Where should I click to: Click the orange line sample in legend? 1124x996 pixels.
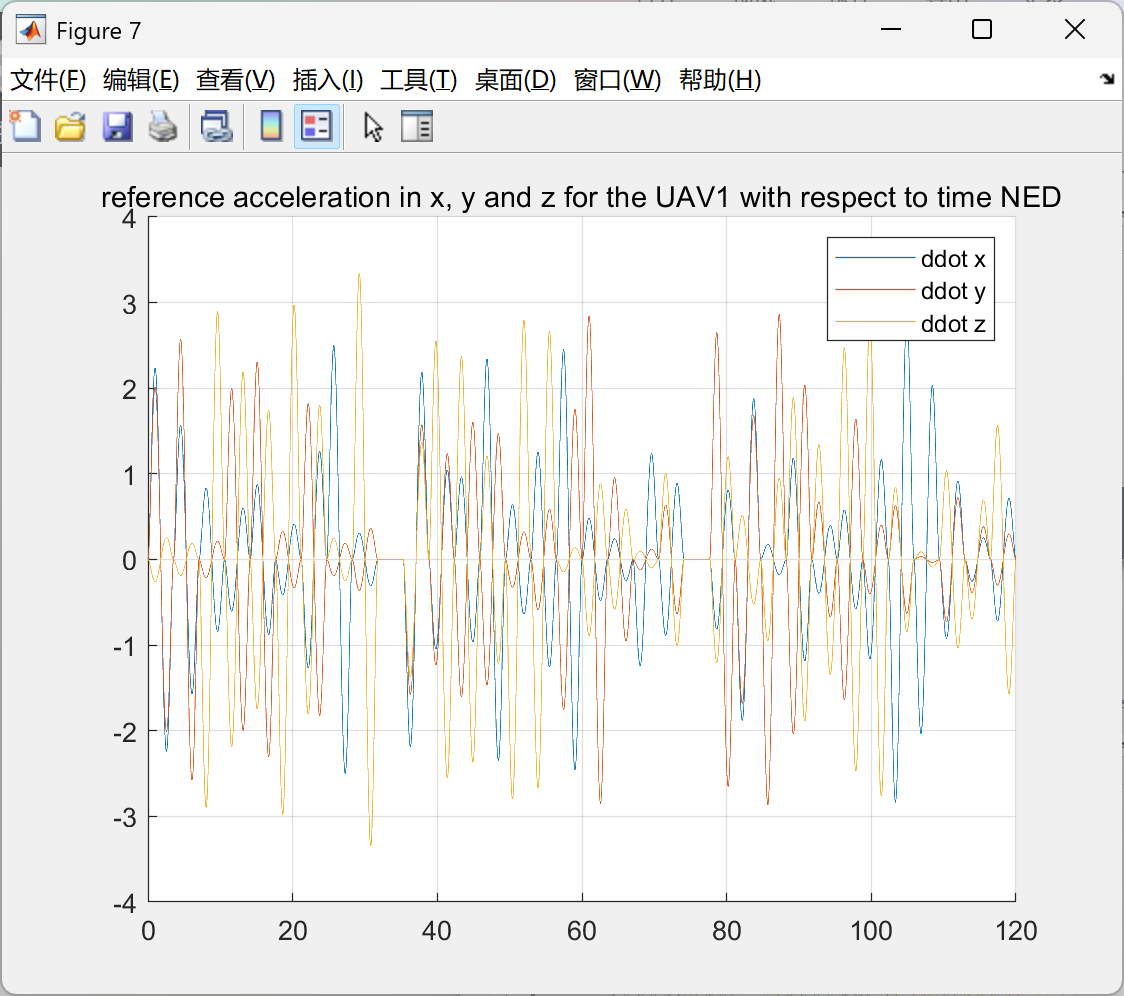875,290
